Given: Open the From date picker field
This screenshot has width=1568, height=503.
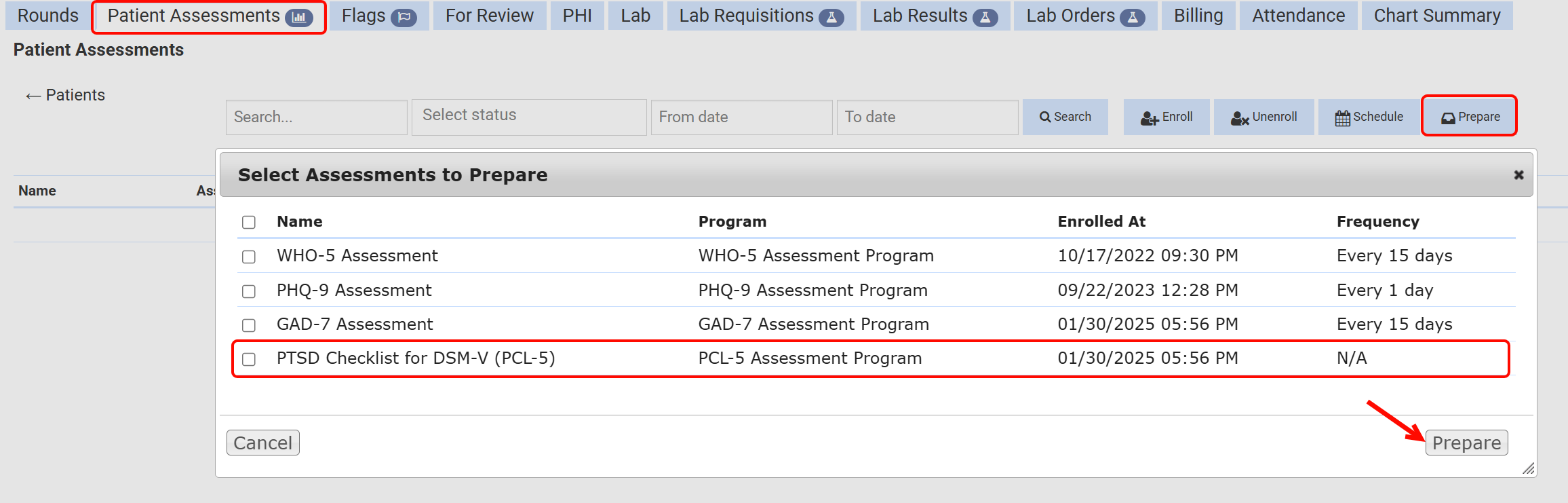Looking at the screenshot, I should 741,117.
